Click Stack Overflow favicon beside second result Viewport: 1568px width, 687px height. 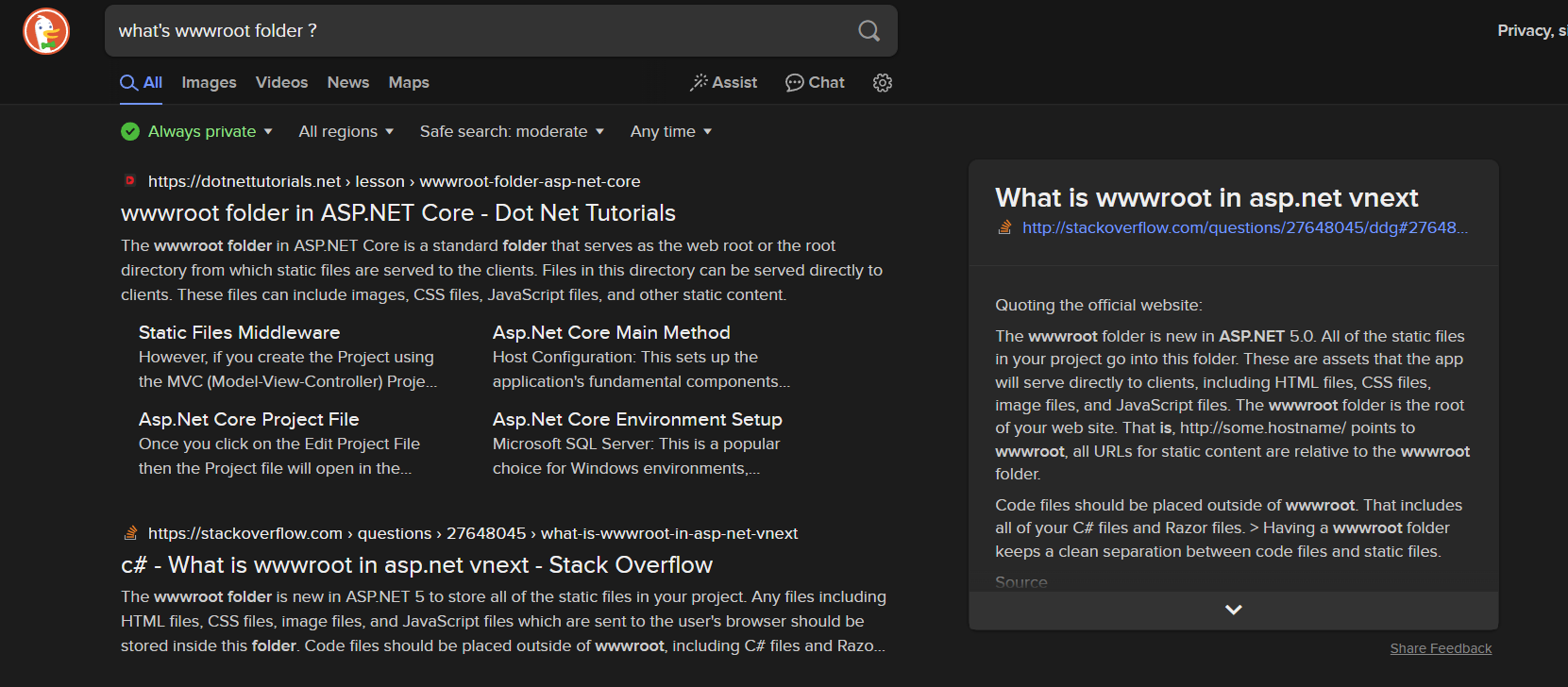(130, 533)
